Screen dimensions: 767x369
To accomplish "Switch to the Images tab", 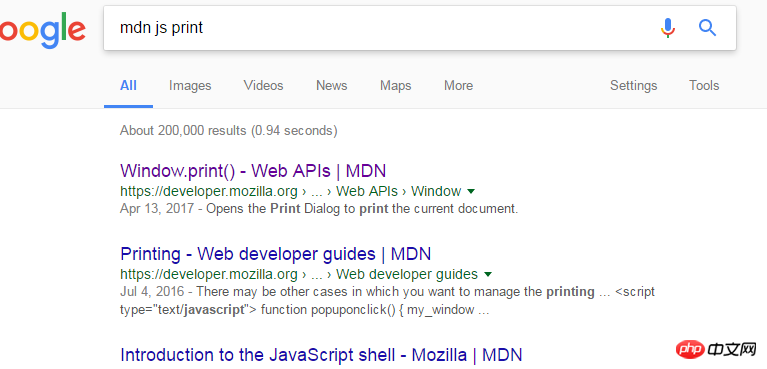I will [x=190, y=86].
